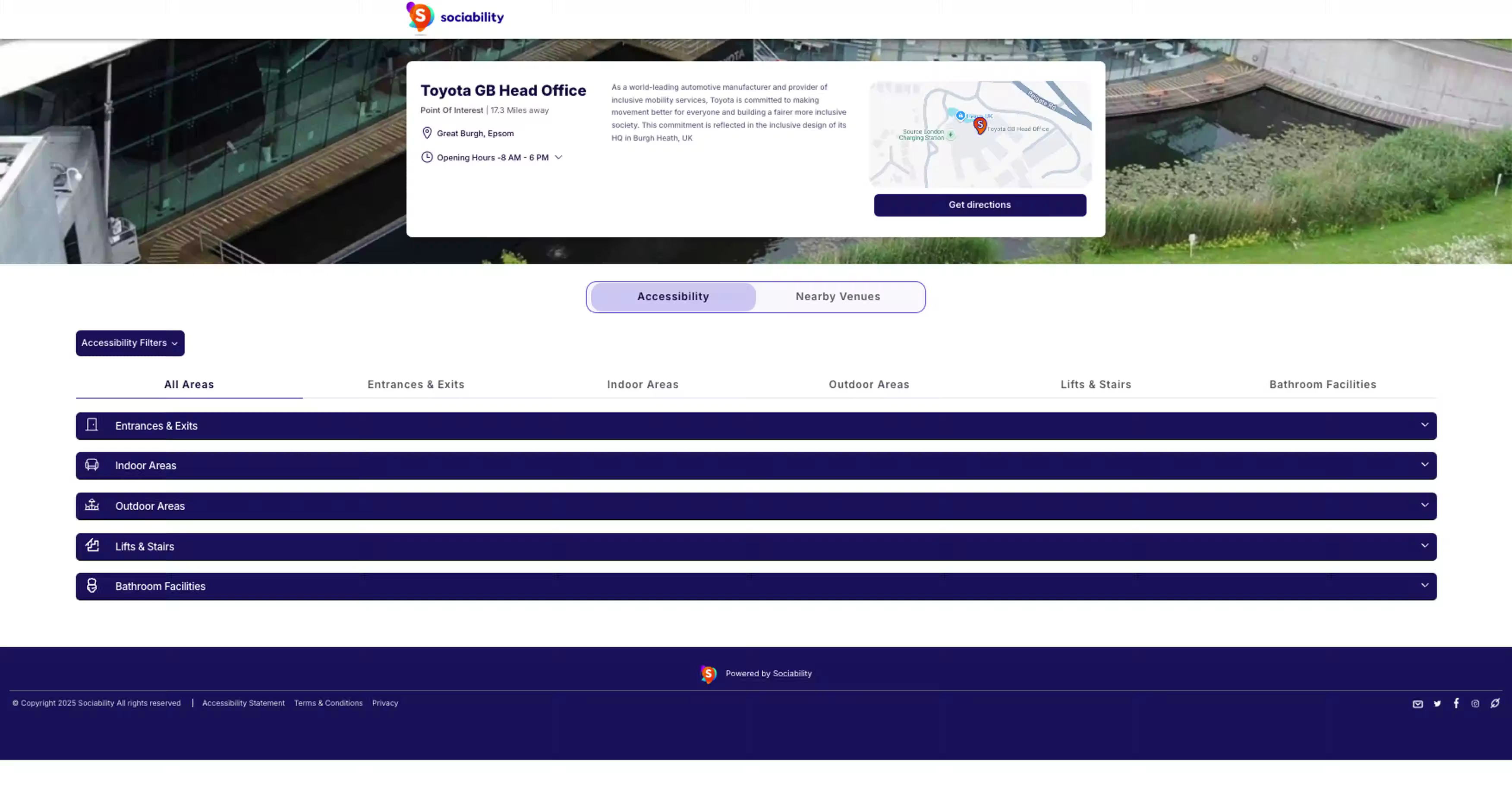
Task: Select the Indoor Areas tab
Action: tap(643, 384)
